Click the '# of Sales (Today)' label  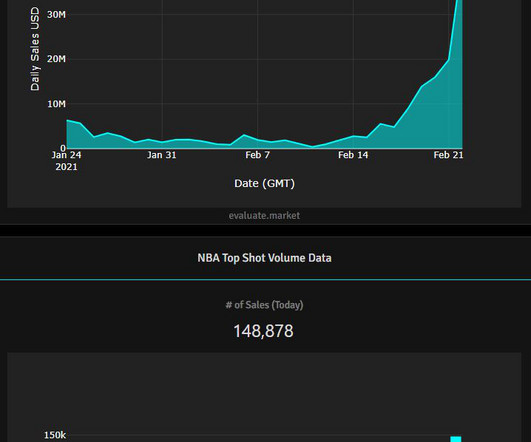pos(264,305)
